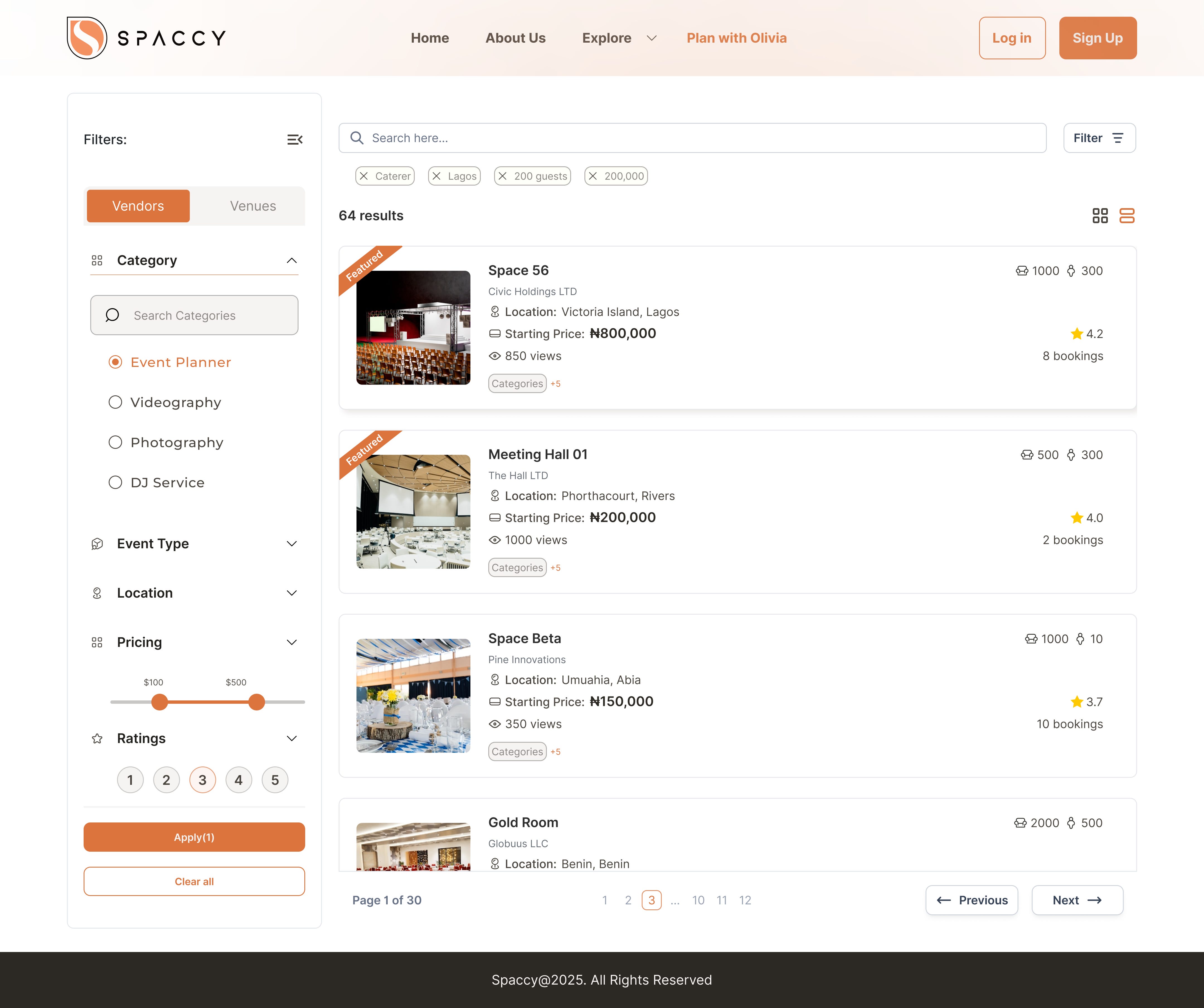Click the Event Type tag icon

97,544
